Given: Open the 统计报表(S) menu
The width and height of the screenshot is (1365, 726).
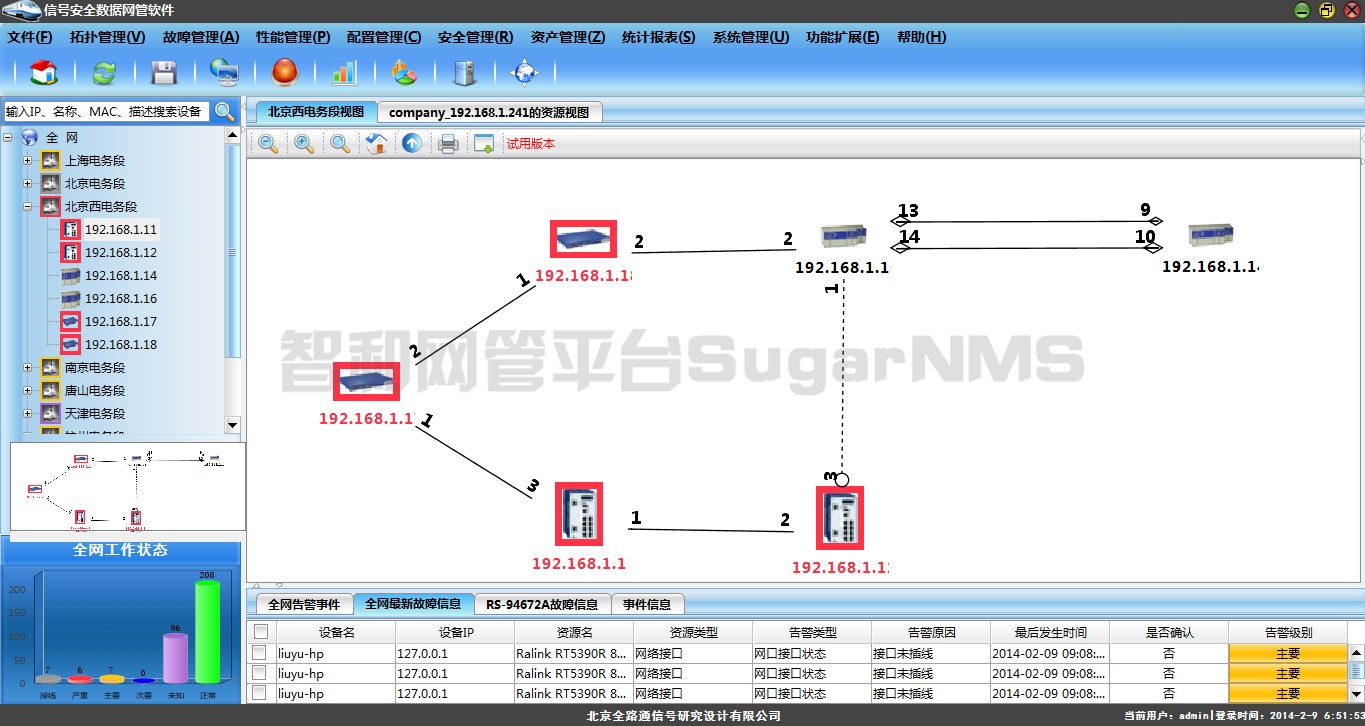Looking at the screenshot, I should coord(658,37).
